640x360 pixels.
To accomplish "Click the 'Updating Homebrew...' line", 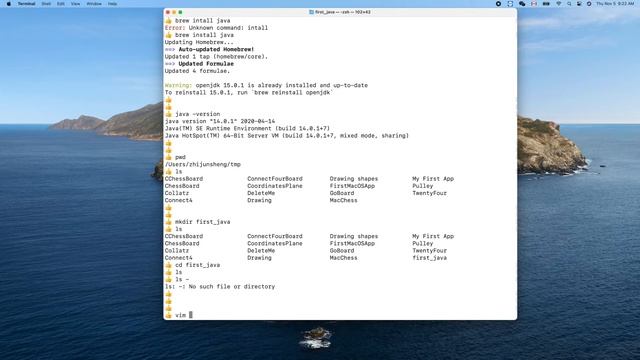I will coord(199,42).
